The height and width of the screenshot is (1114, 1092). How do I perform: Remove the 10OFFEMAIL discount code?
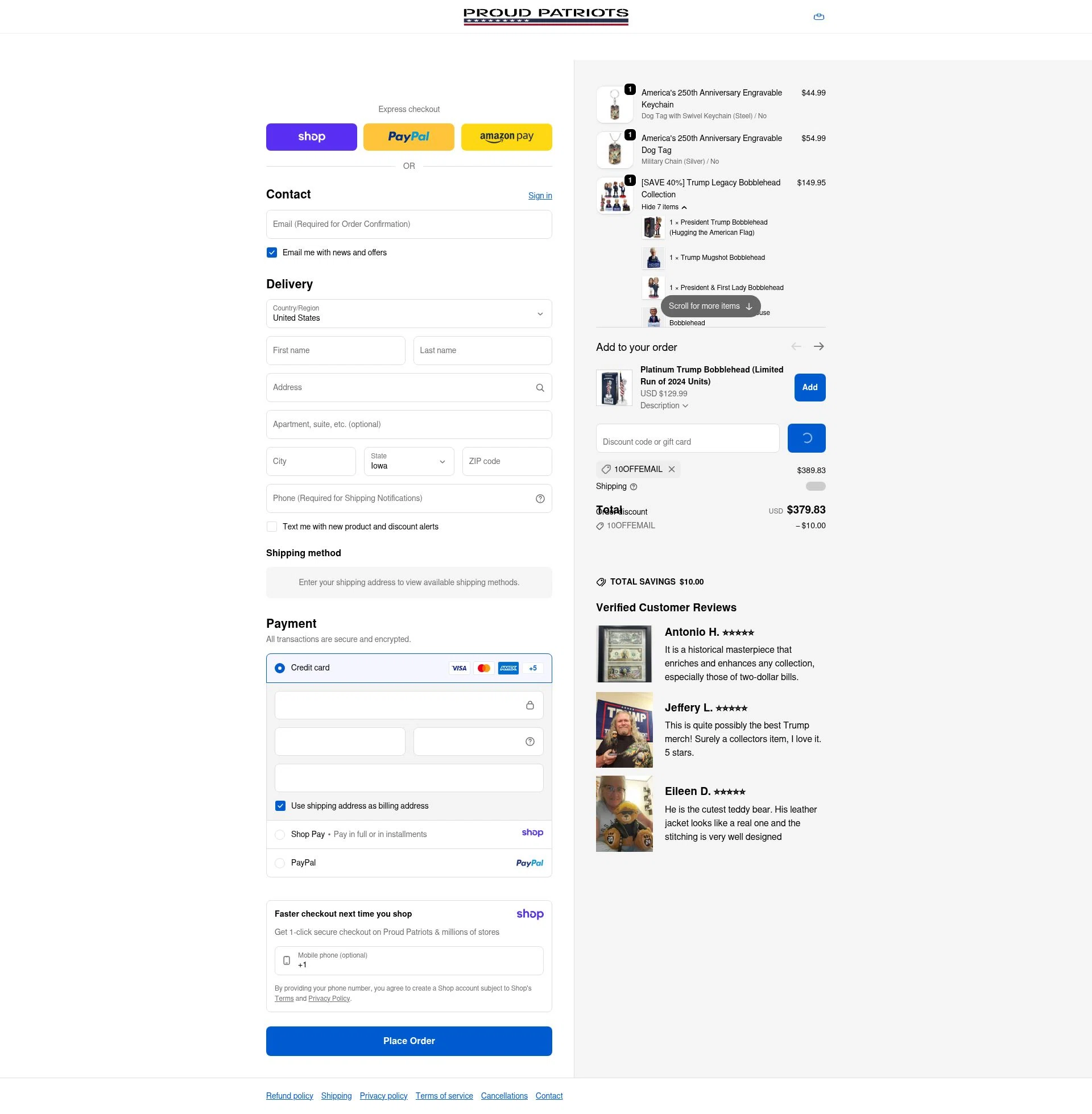click(x=671, y=469)
